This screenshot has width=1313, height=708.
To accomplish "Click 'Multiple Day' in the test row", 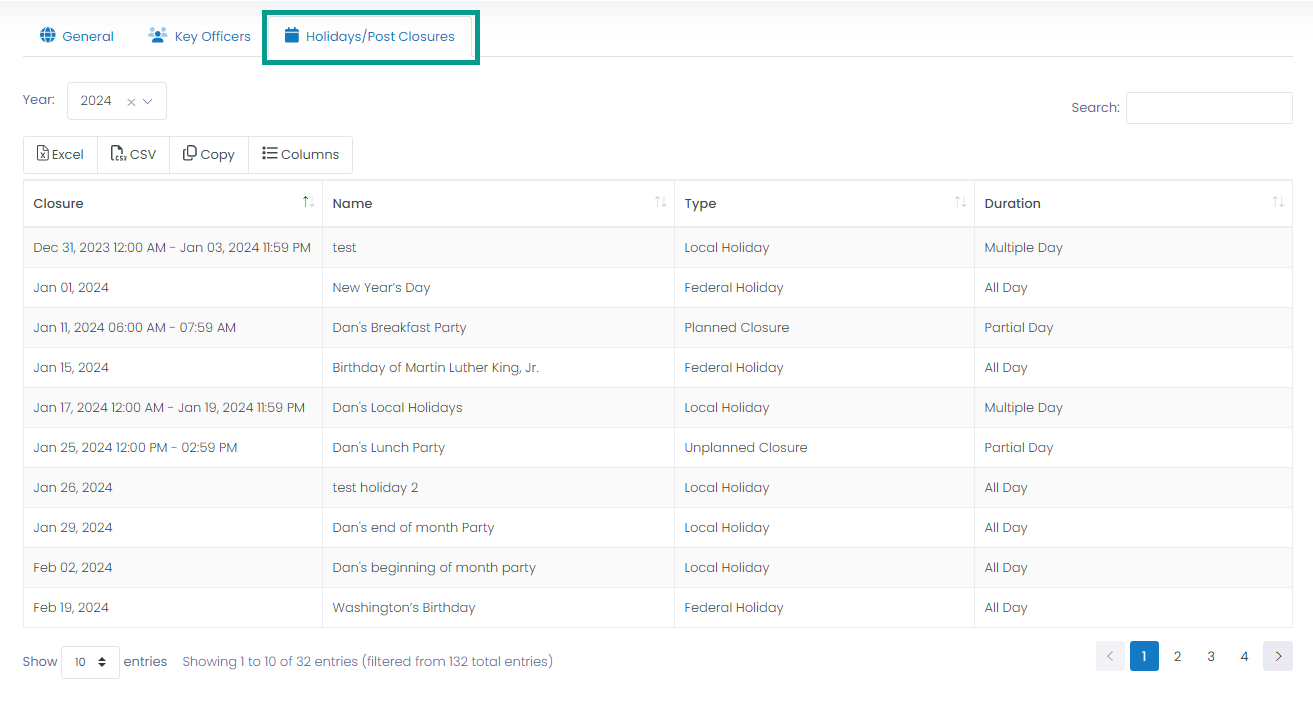I will point(1023,247).
